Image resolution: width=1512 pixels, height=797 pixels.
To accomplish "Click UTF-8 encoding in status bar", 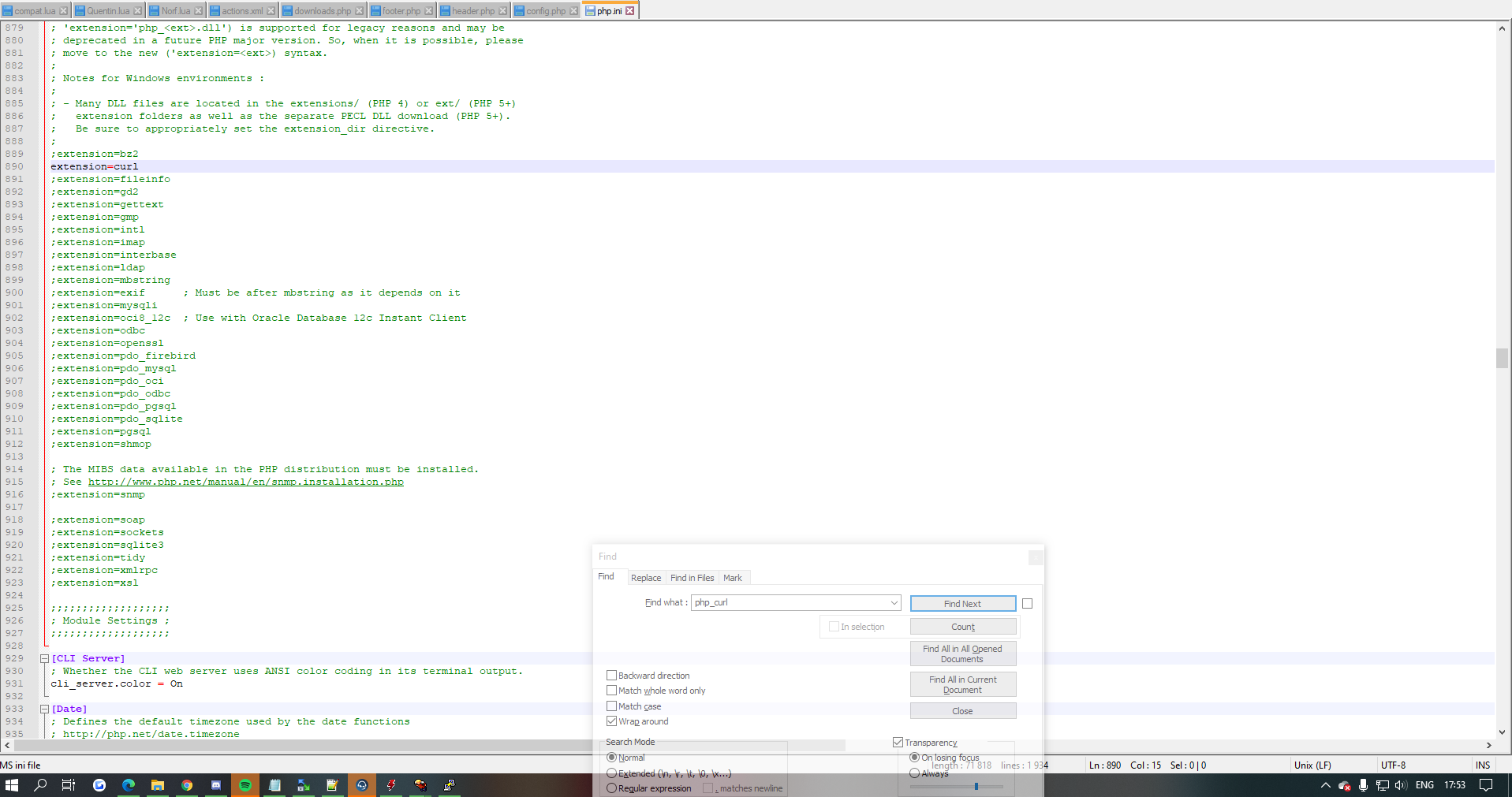I will coord(1393,765).
